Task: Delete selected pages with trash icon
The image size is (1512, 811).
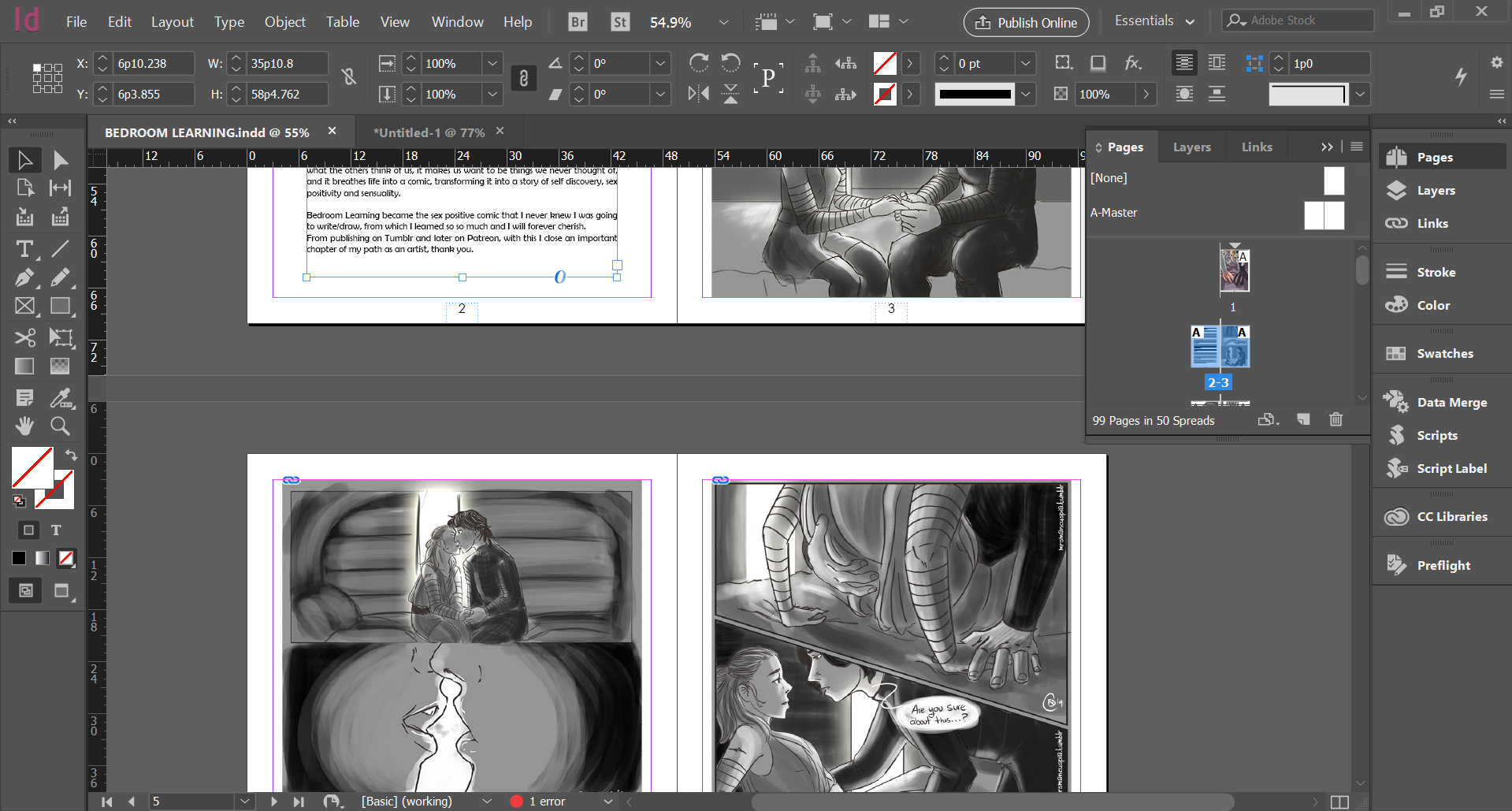Action: (1336, 419)
